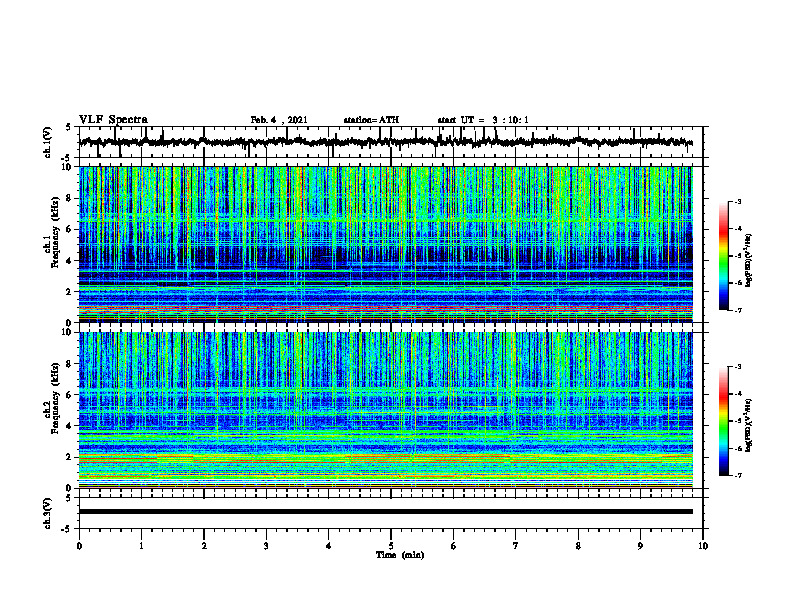Click the "-3" label on ch.1 color bar
Image resolution: width=792 pixels, height=612 pixels.
737,201
